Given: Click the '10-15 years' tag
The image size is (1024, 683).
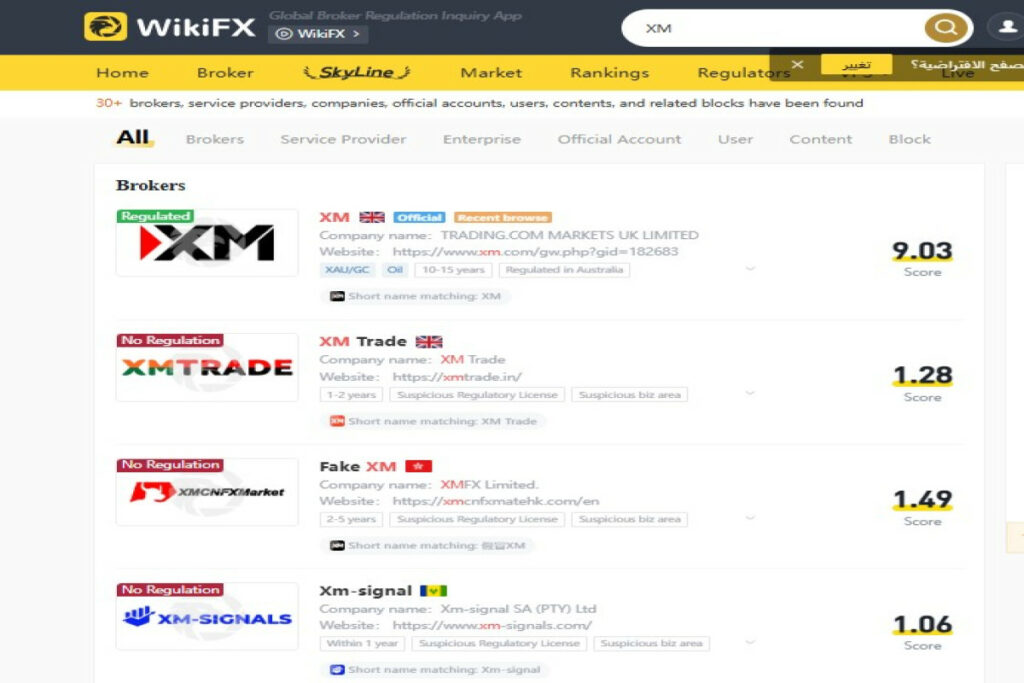Looking at the screenshot, I should click(x=453, y=270).
